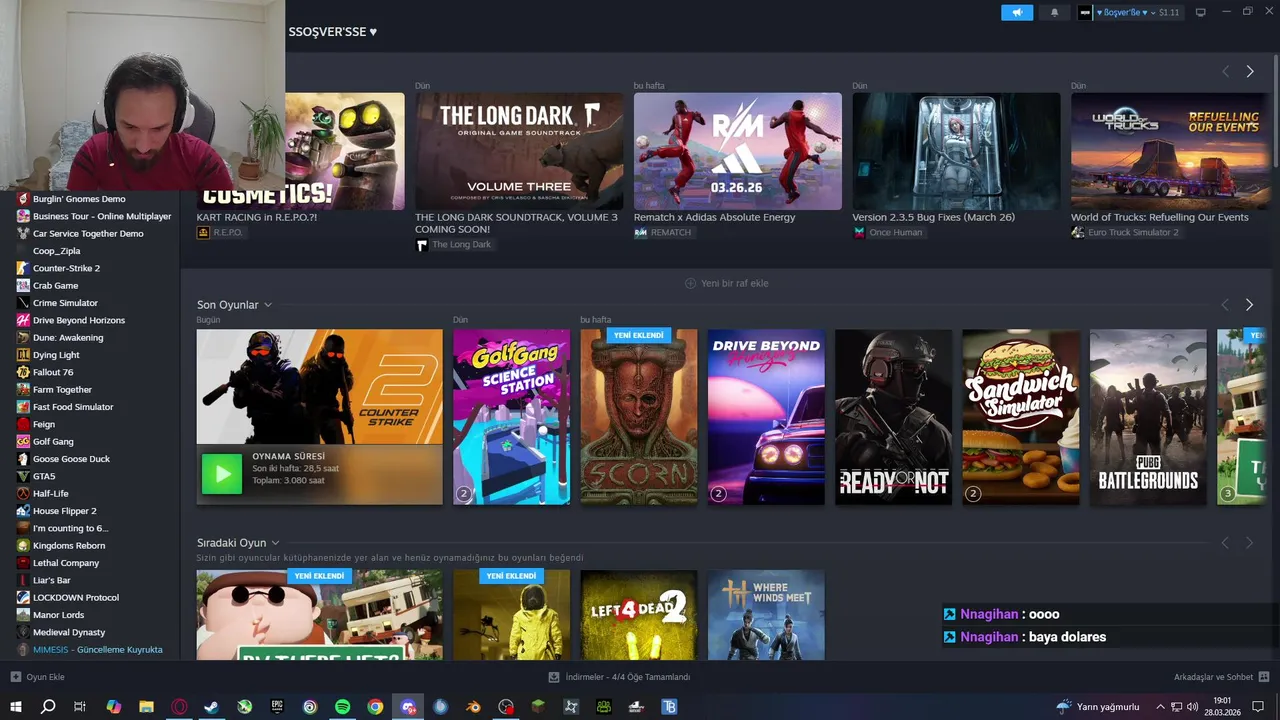The height and width of the screenshot is (720, 1280).
Task: Open Opera GX from the taskbar
Action: coord(180,706)
